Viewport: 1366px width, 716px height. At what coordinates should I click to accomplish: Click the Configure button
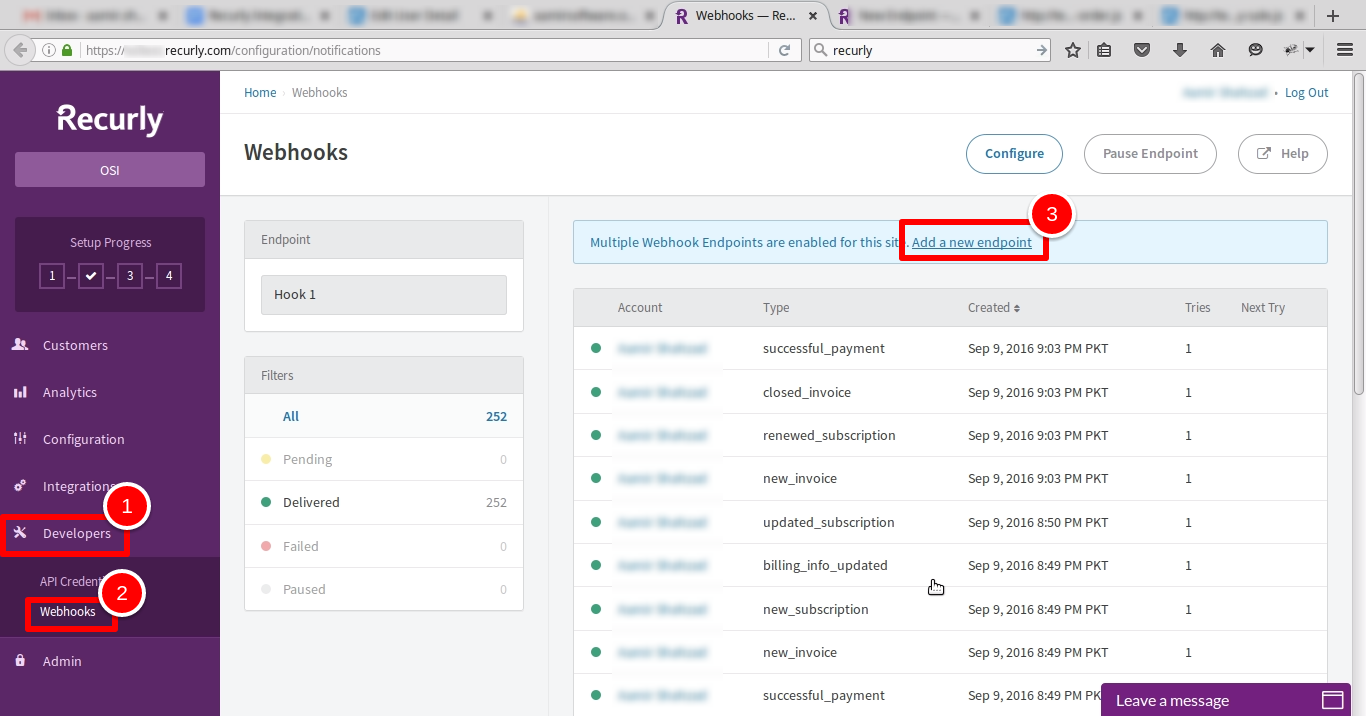tap(1014, 153)
